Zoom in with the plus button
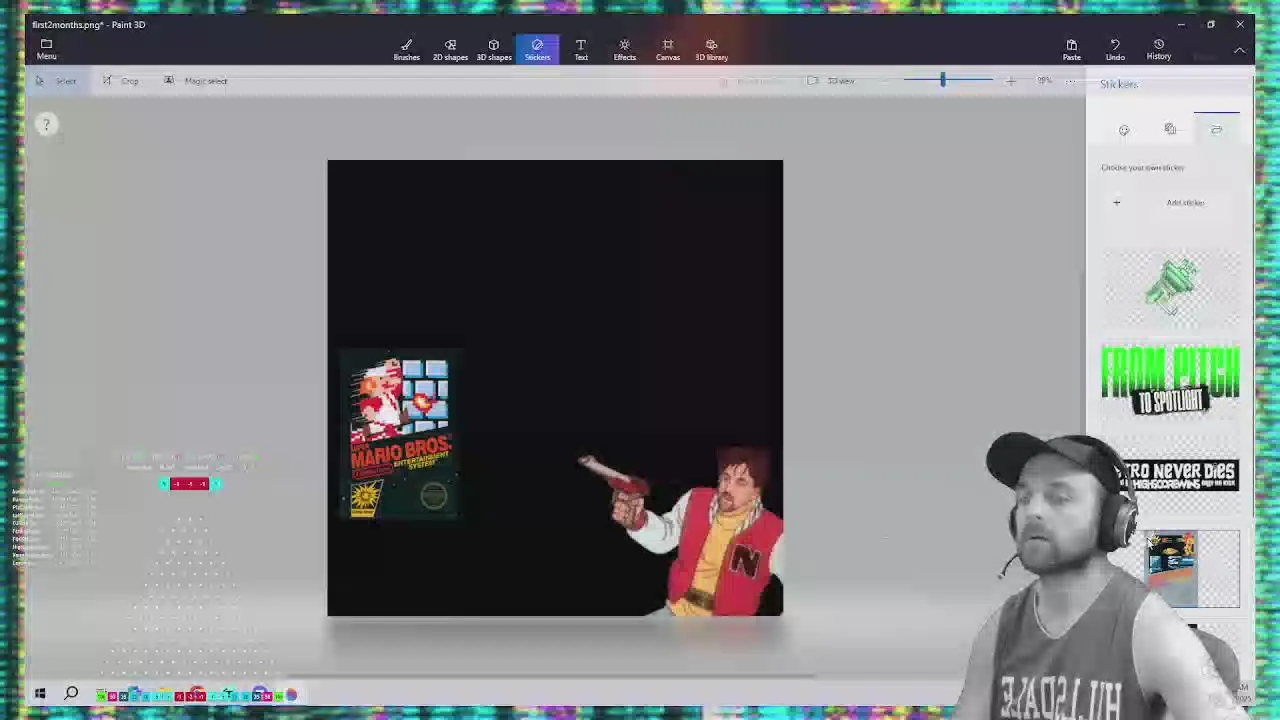The height and width of the screenshot is (720, 1280). pos(1010,81)
